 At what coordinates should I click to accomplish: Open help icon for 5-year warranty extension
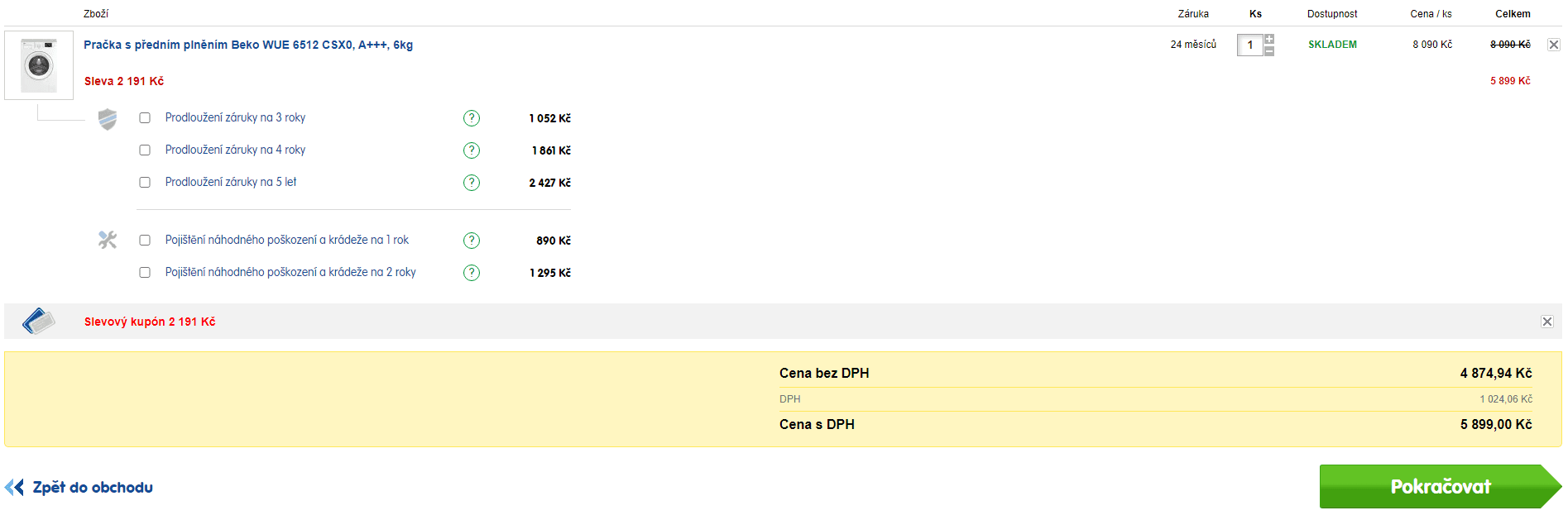[x=472, y=183]
